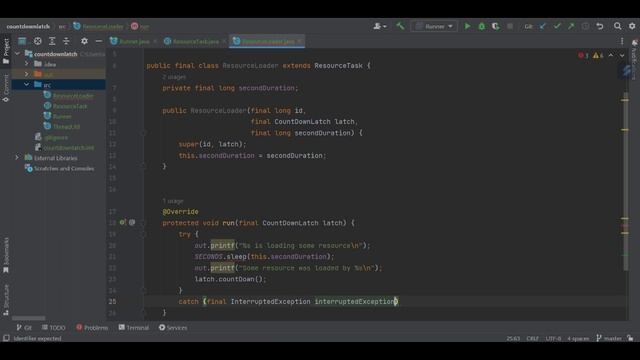Change line separator CRLF in status bar
The height and width of the screenshot is (360, 640).
[x=533, y=338]
